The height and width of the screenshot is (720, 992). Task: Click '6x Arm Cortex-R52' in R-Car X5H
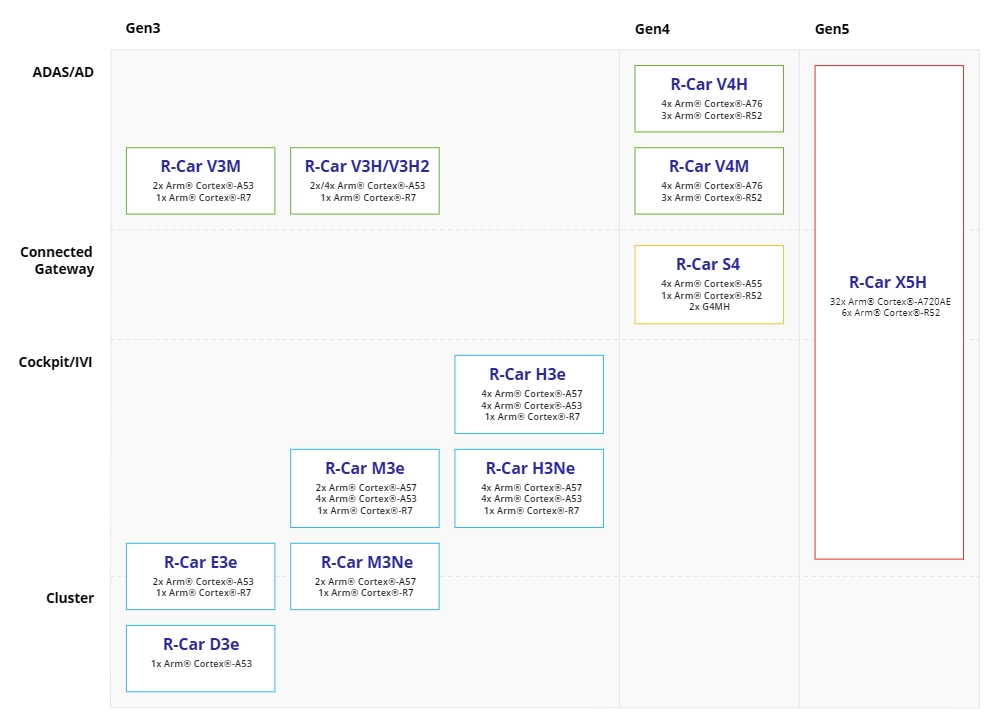(x=891, y=313)
